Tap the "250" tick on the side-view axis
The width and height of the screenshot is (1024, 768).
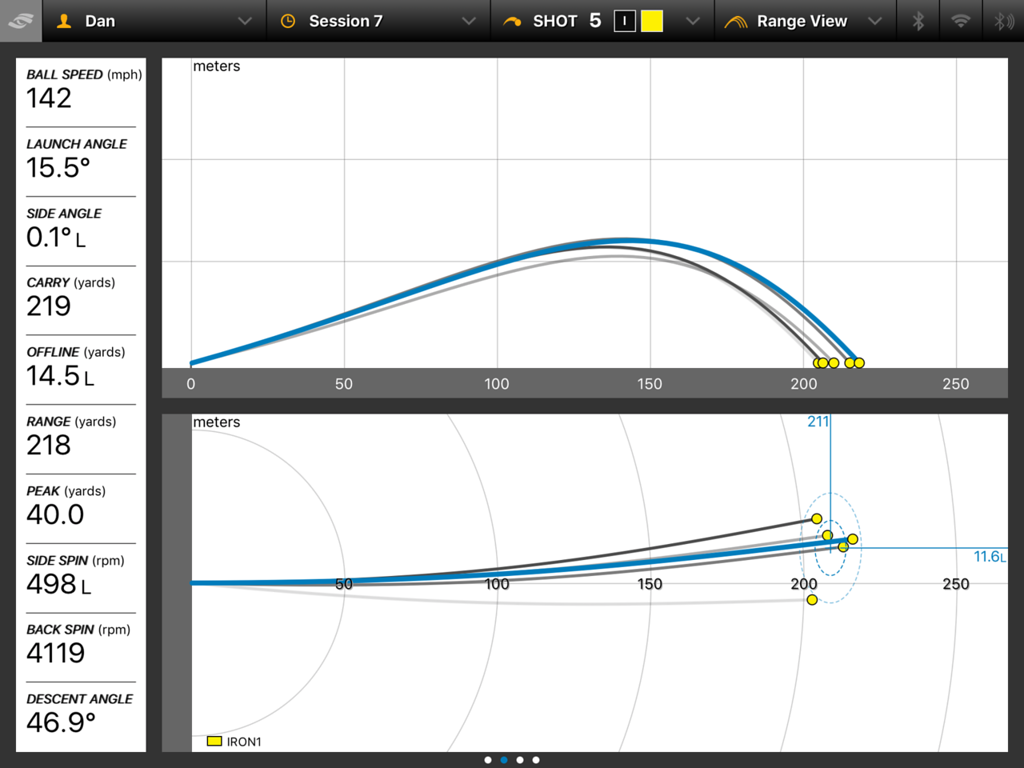(x=955, y=384)
